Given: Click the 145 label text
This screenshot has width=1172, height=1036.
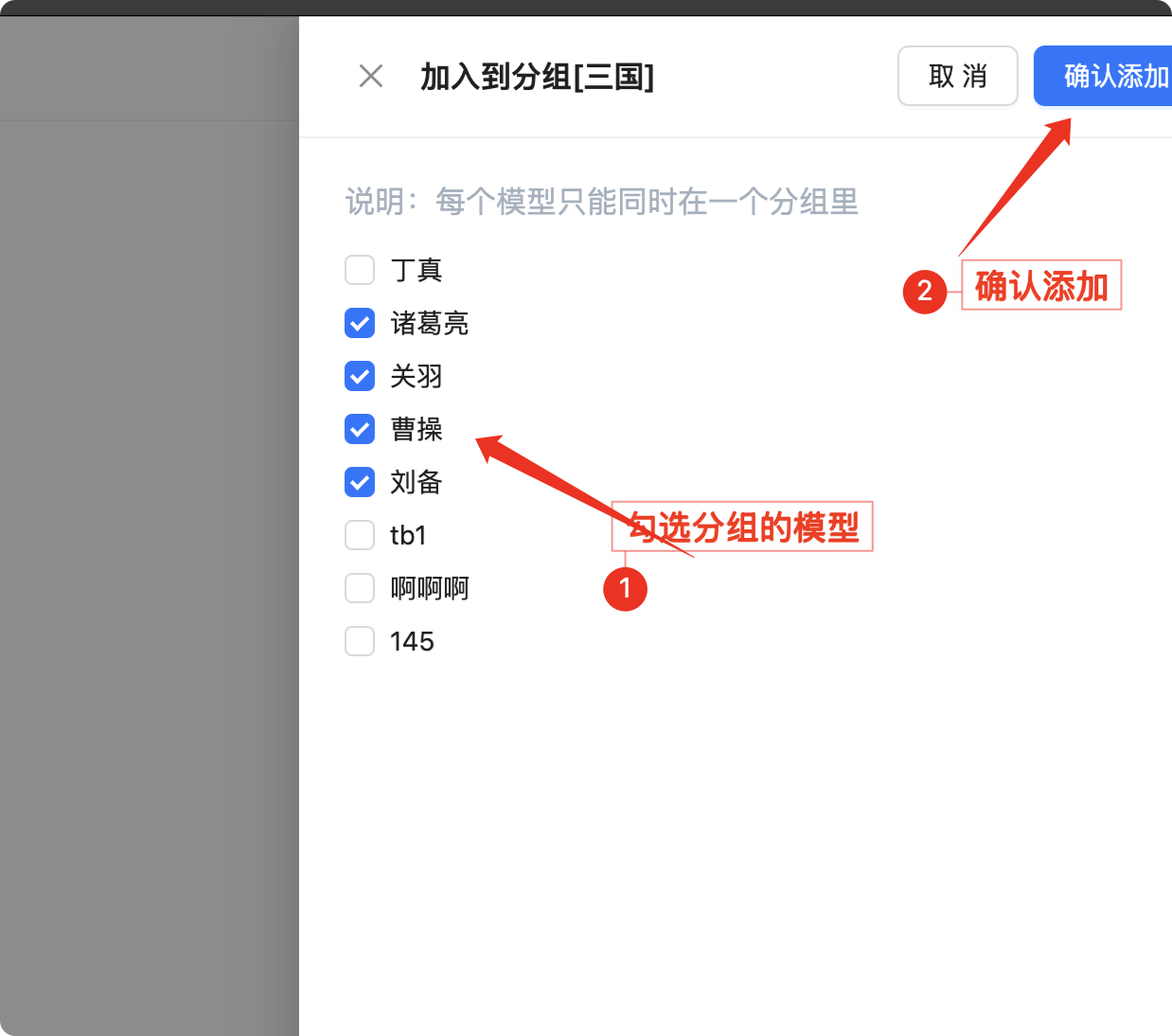Looking at the screenshot, I should click(412, 641).
